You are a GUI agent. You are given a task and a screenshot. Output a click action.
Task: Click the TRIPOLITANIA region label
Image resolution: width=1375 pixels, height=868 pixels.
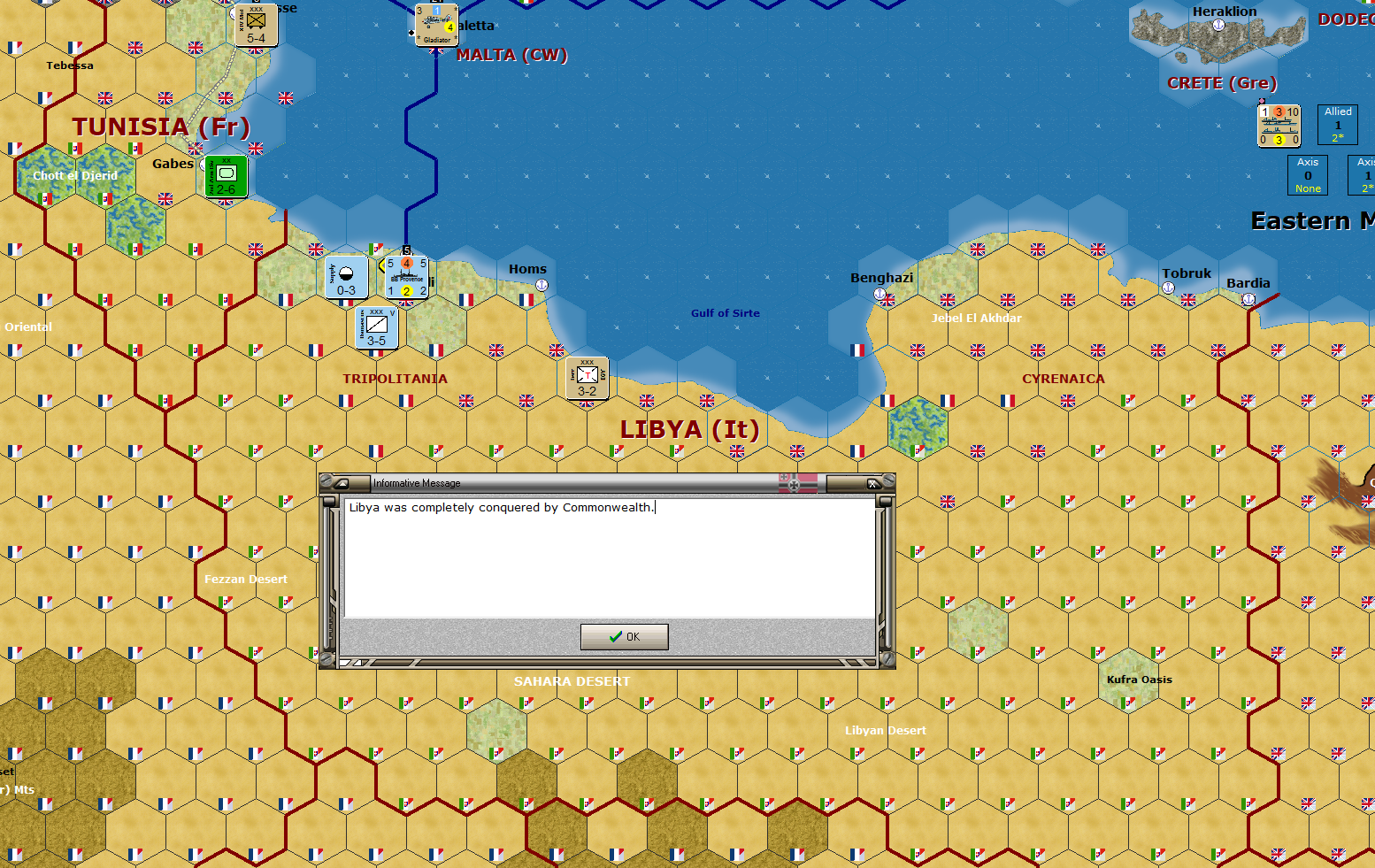pos(395,379)
